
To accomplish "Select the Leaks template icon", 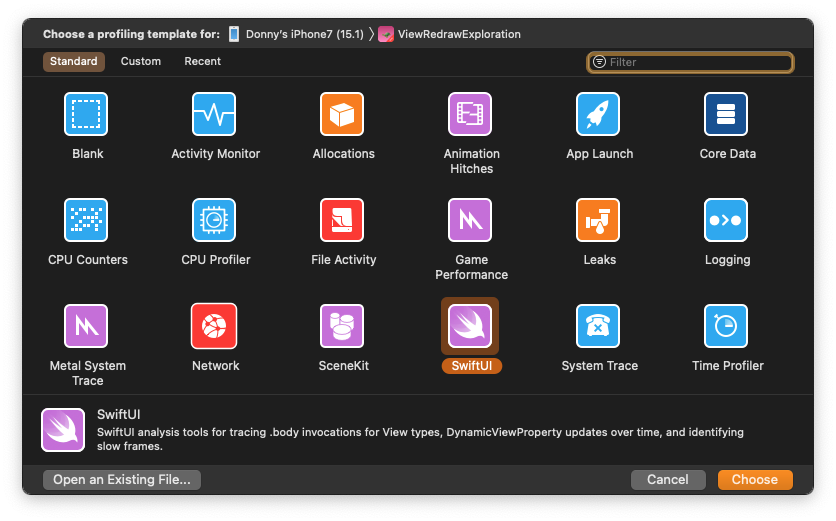I will (598, 220).
